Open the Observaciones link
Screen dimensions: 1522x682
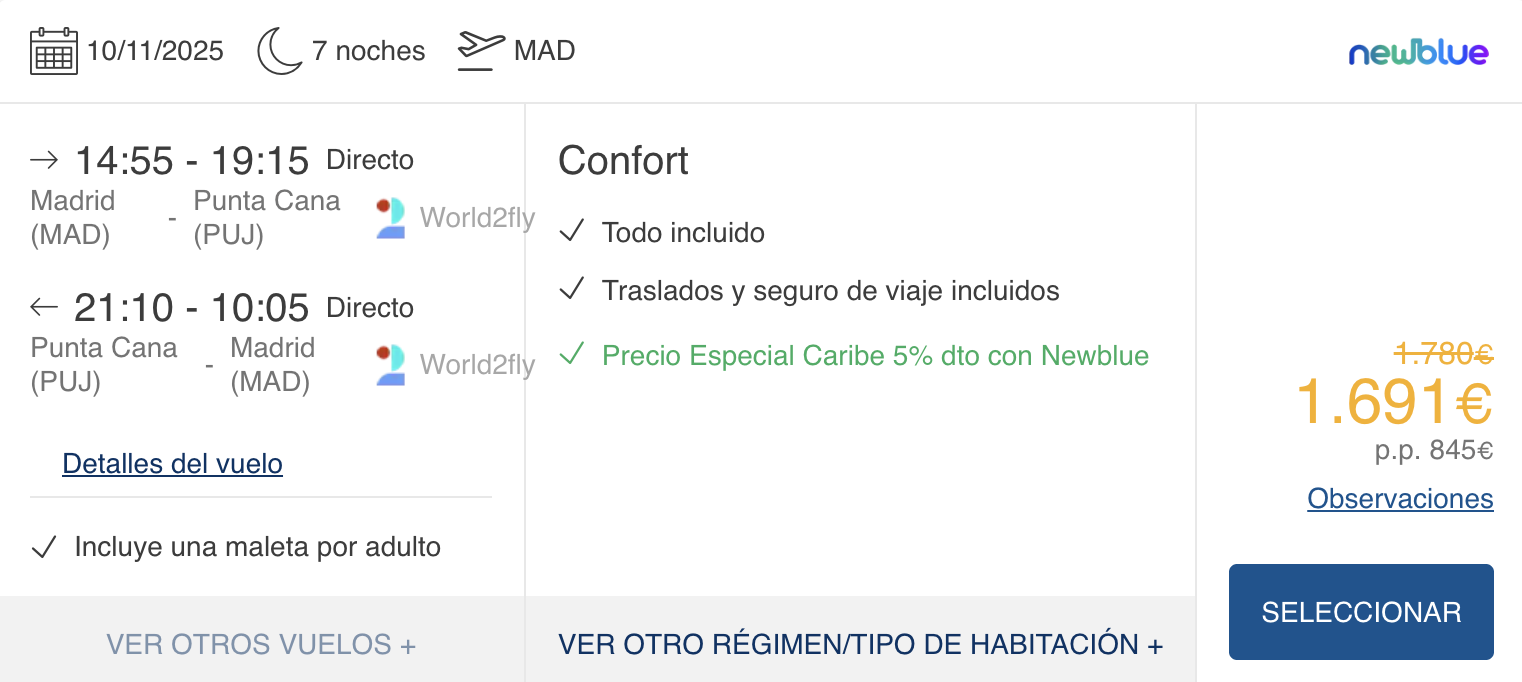click(1400, 498)
